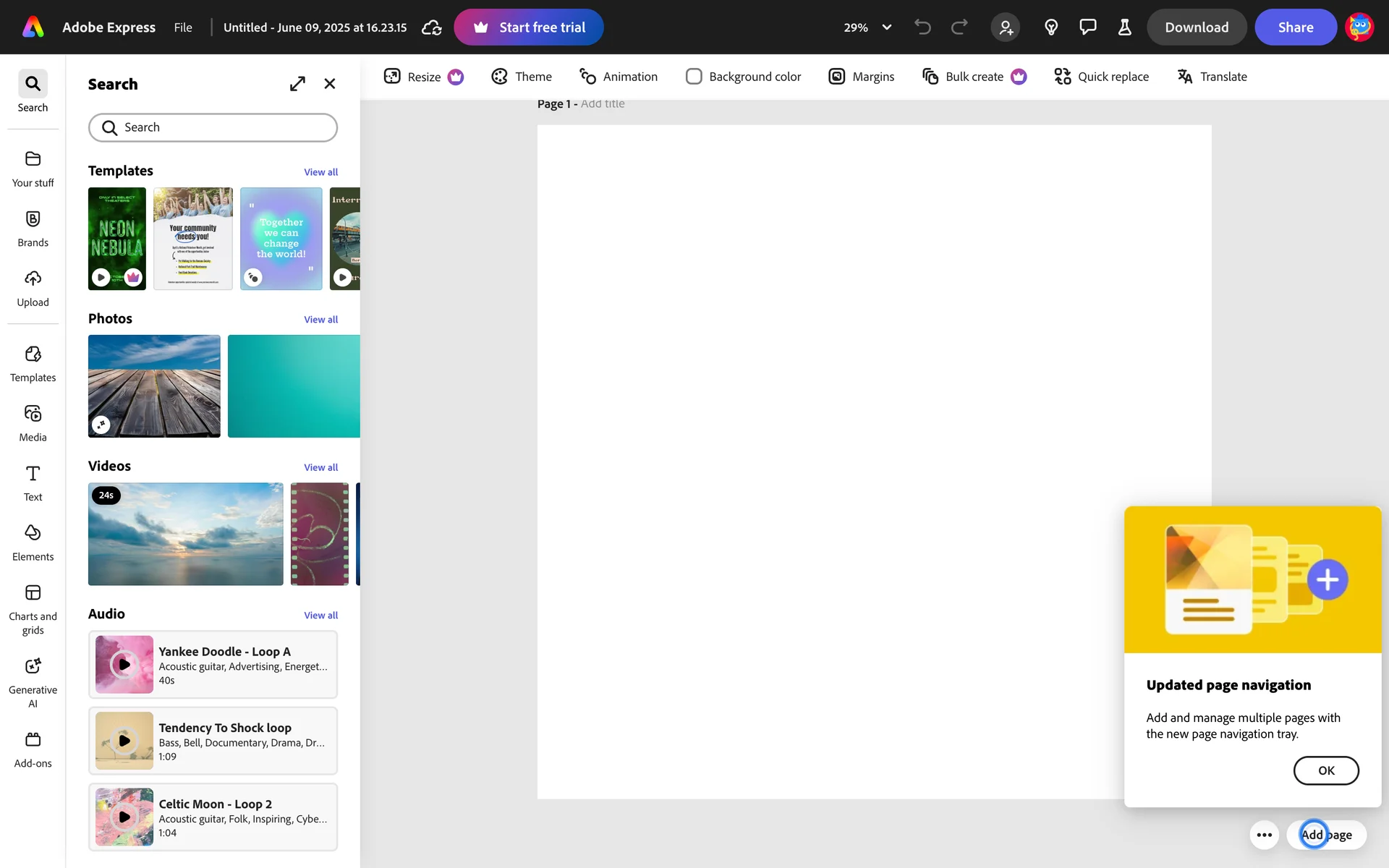Click the invite collaborator icon

pyautogui.click(x=1006, y=27)
